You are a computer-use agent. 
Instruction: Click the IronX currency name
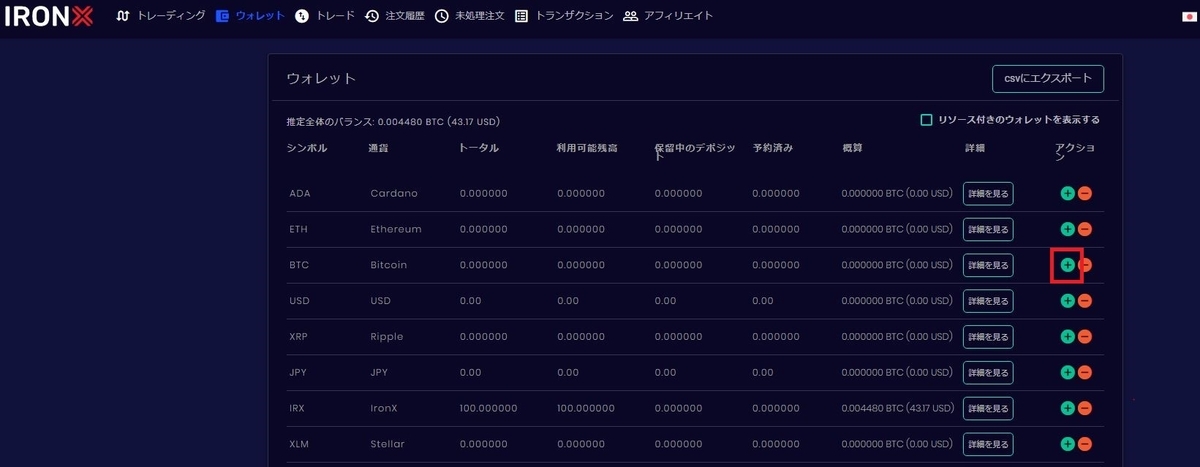(386, 408)
